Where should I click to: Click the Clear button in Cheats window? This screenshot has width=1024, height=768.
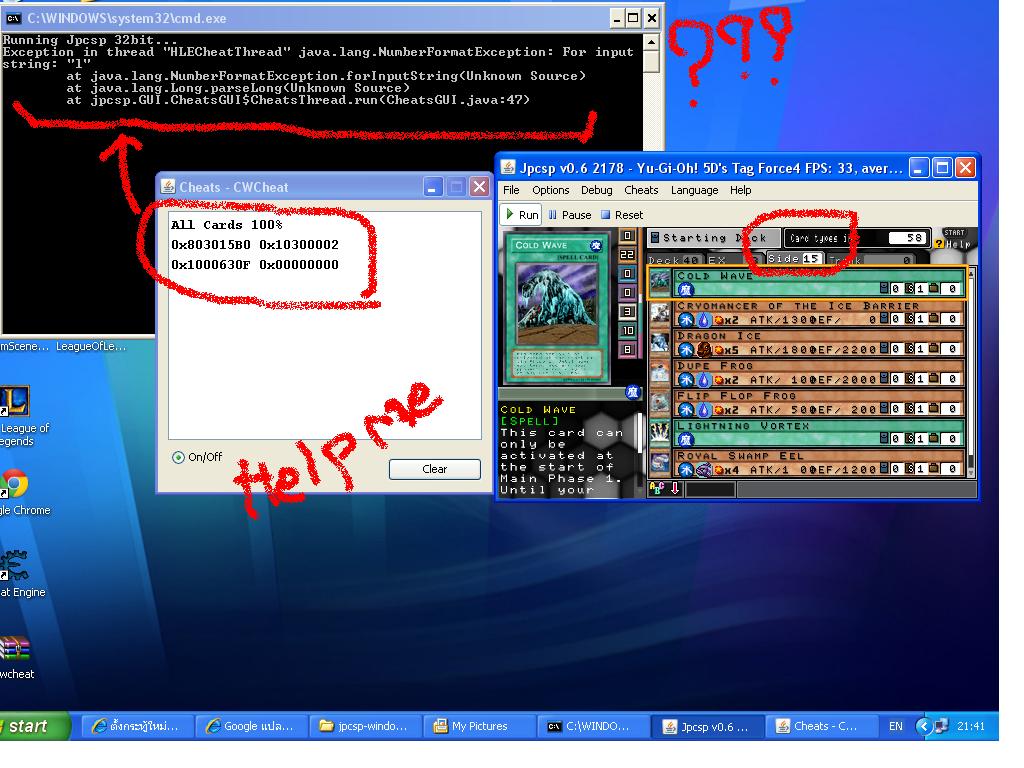coord(434,469)
